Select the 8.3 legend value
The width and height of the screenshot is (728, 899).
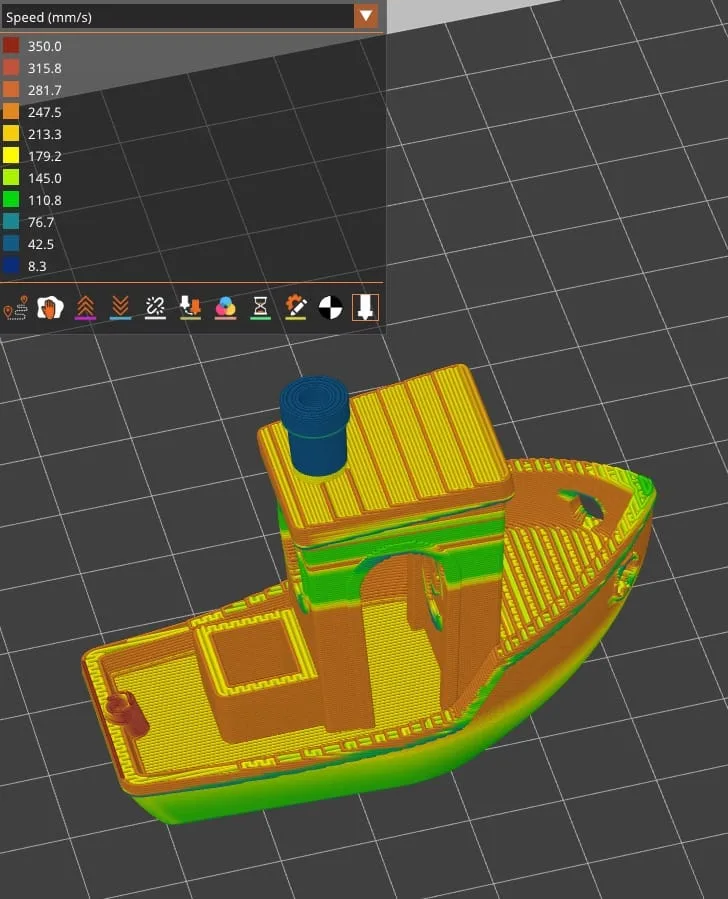point(37,266)
